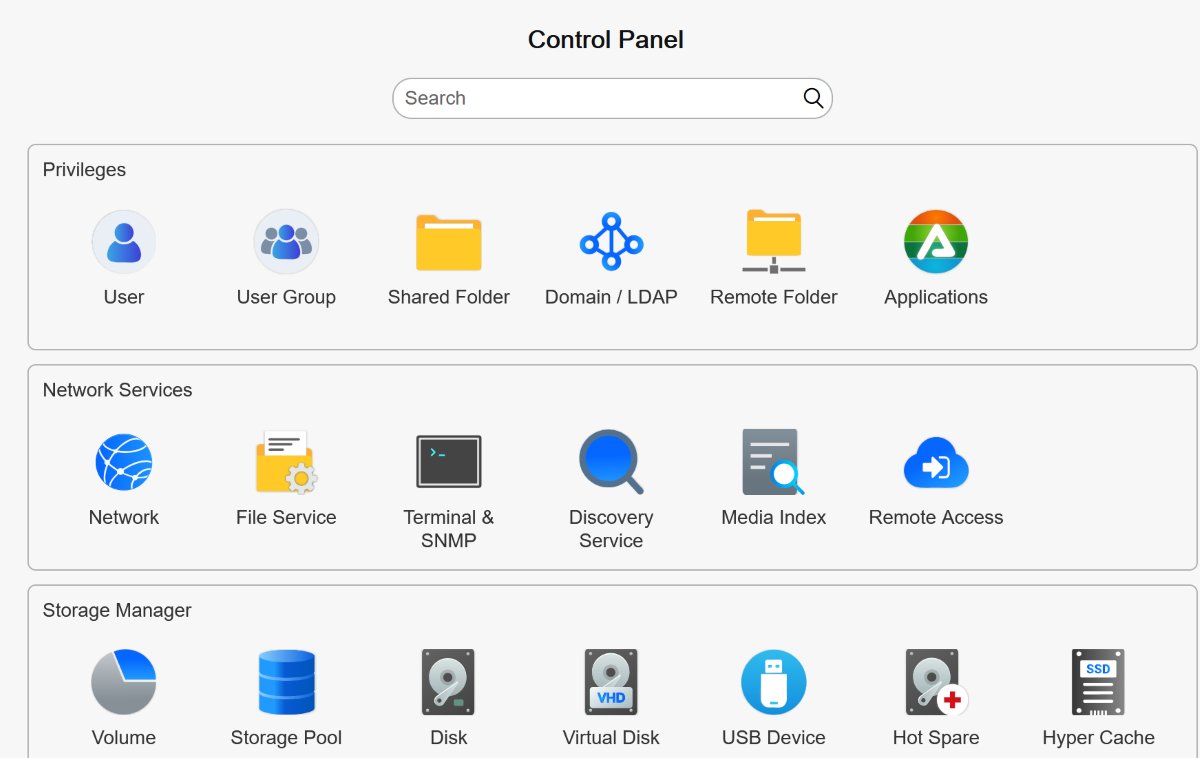Open Remote Access cloud icon
Viewport: 1200px width, 758px height.
point(936,462)
